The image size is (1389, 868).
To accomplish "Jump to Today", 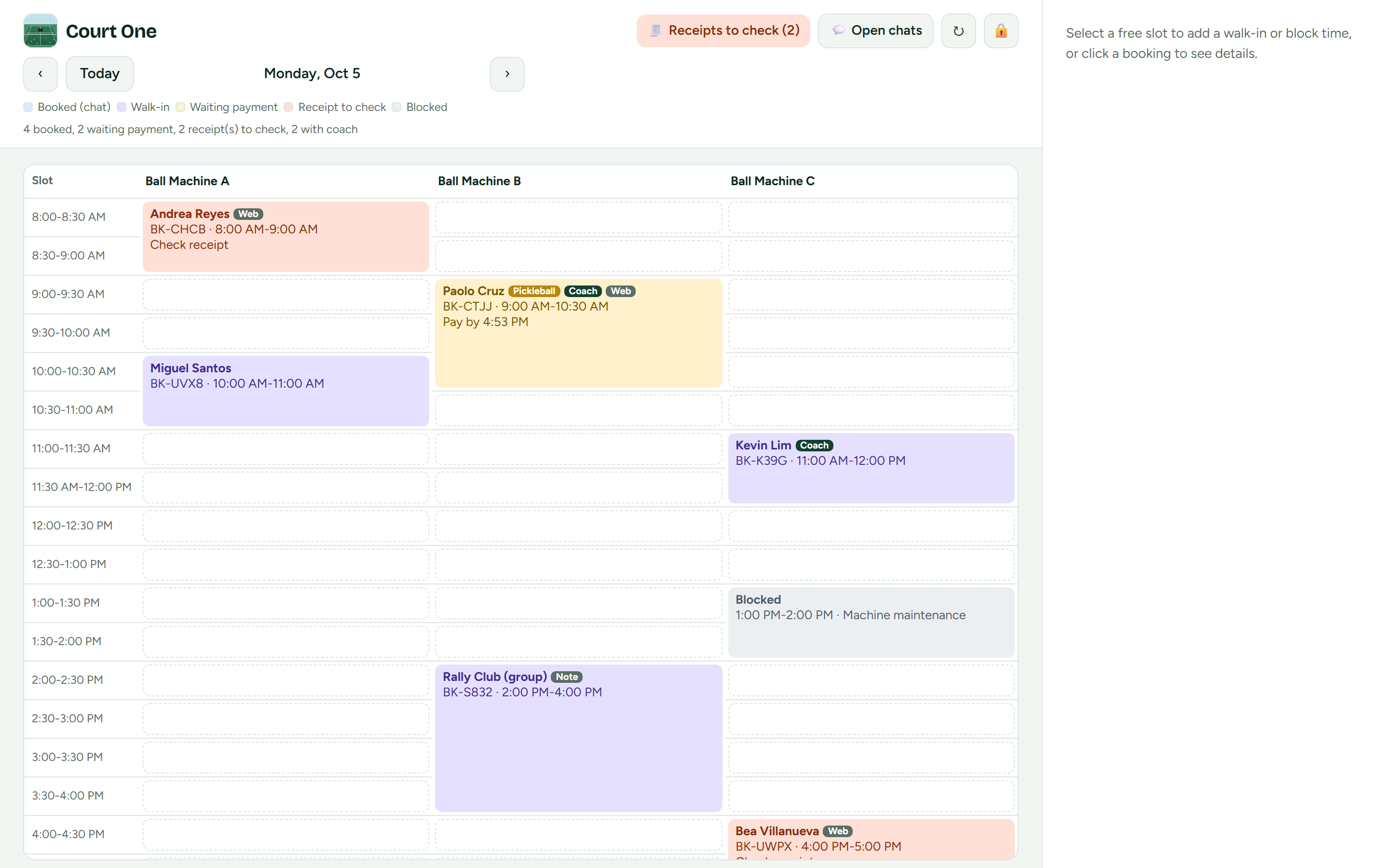I will tap(99, 73).
